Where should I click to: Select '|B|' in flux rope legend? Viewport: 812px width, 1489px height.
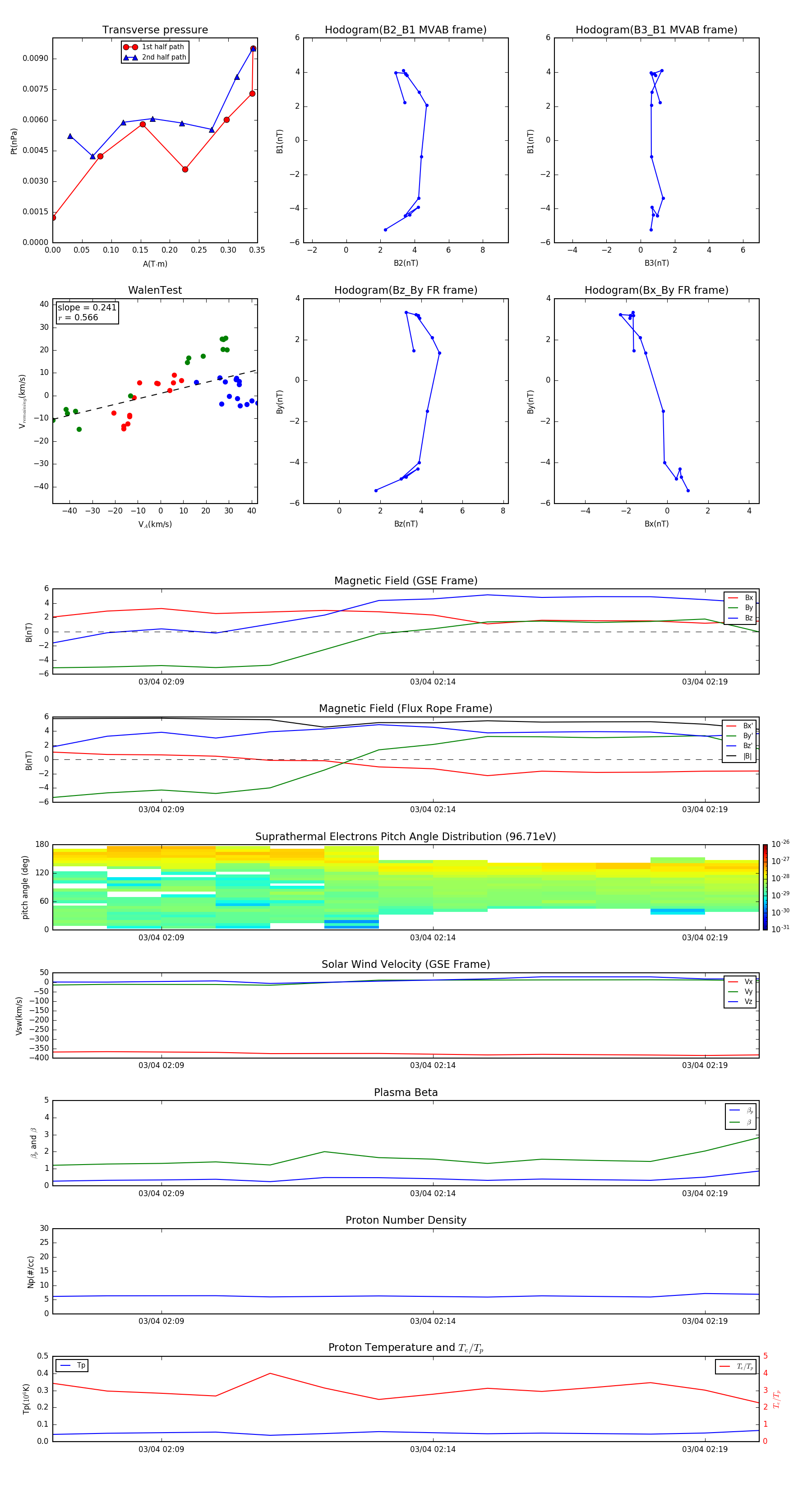click(x=740, y=756)
